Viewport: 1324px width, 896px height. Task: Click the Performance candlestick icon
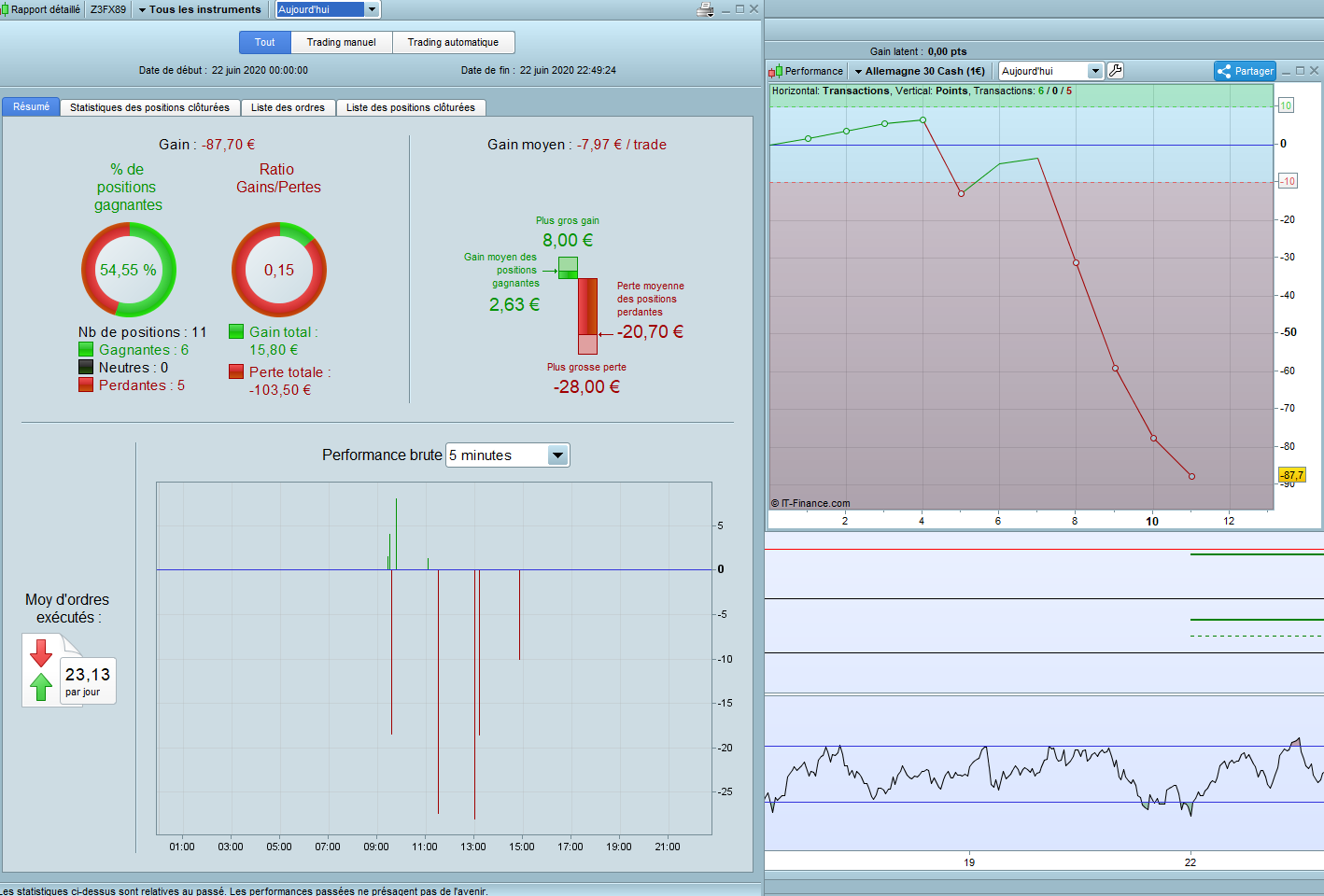[x=775, y=71]
